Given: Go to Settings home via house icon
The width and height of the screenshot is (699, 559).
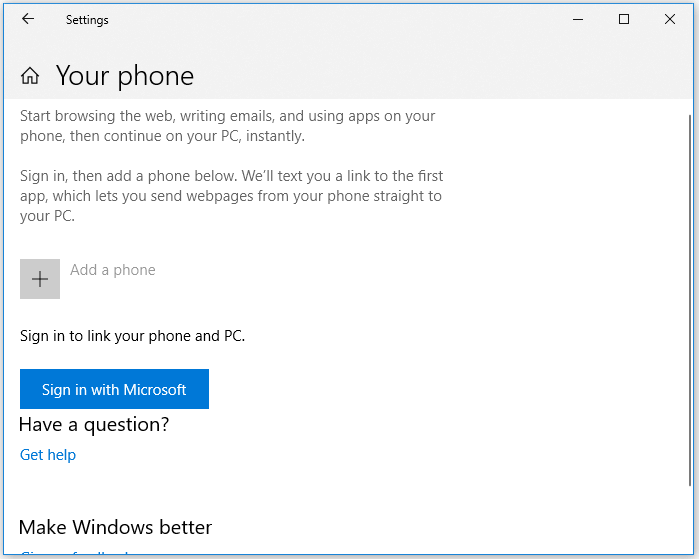Looking at the screenshot, I should [x=31, y=76].
